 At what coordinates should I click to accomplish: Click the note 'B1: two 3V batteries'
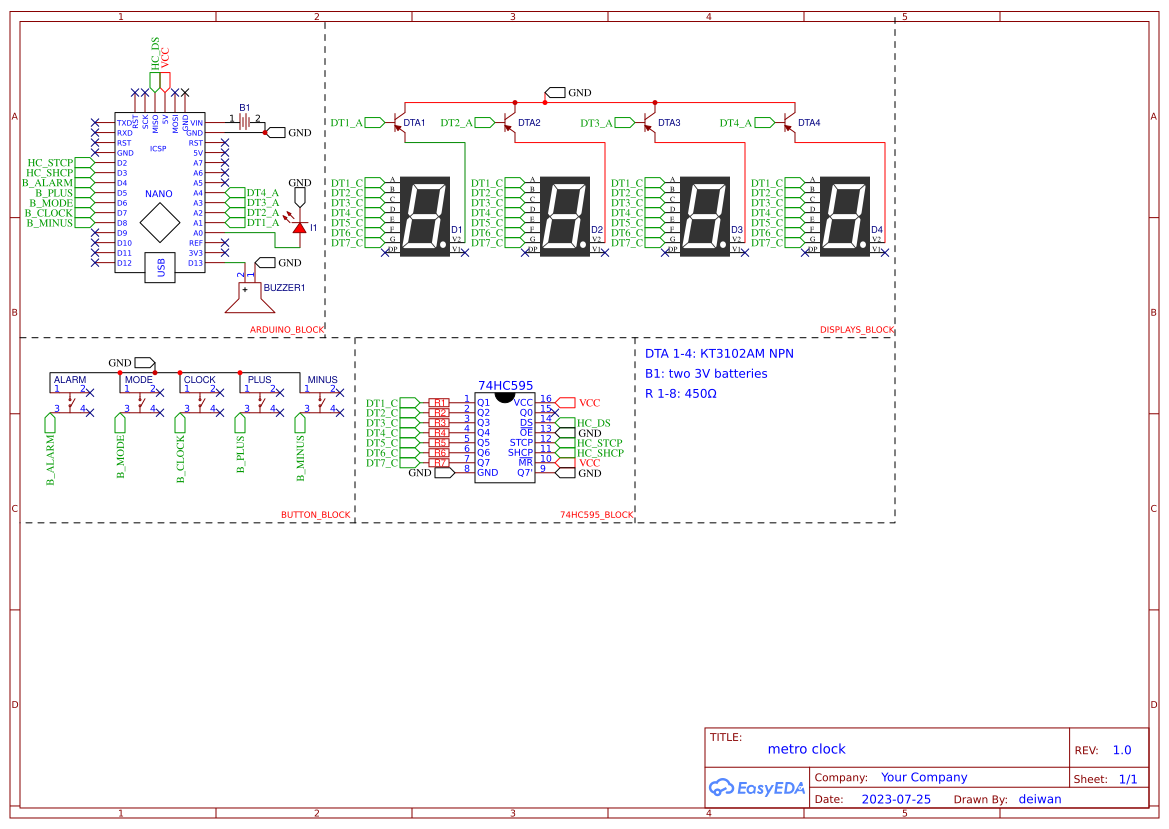pyautogui.click(x=706, y=373)
